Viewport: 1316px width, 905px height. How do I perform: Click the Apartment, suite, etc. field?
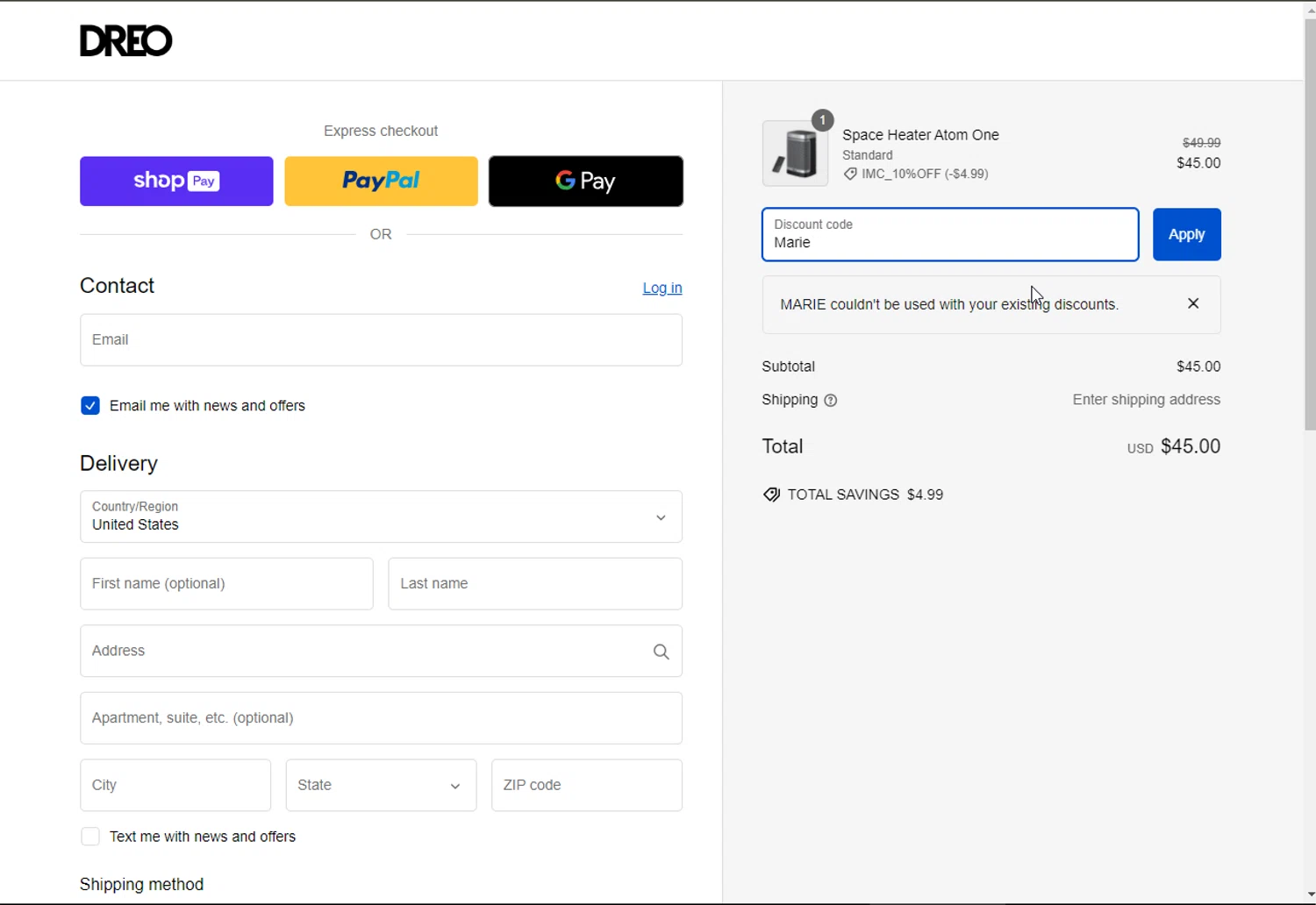click(381, 718)
